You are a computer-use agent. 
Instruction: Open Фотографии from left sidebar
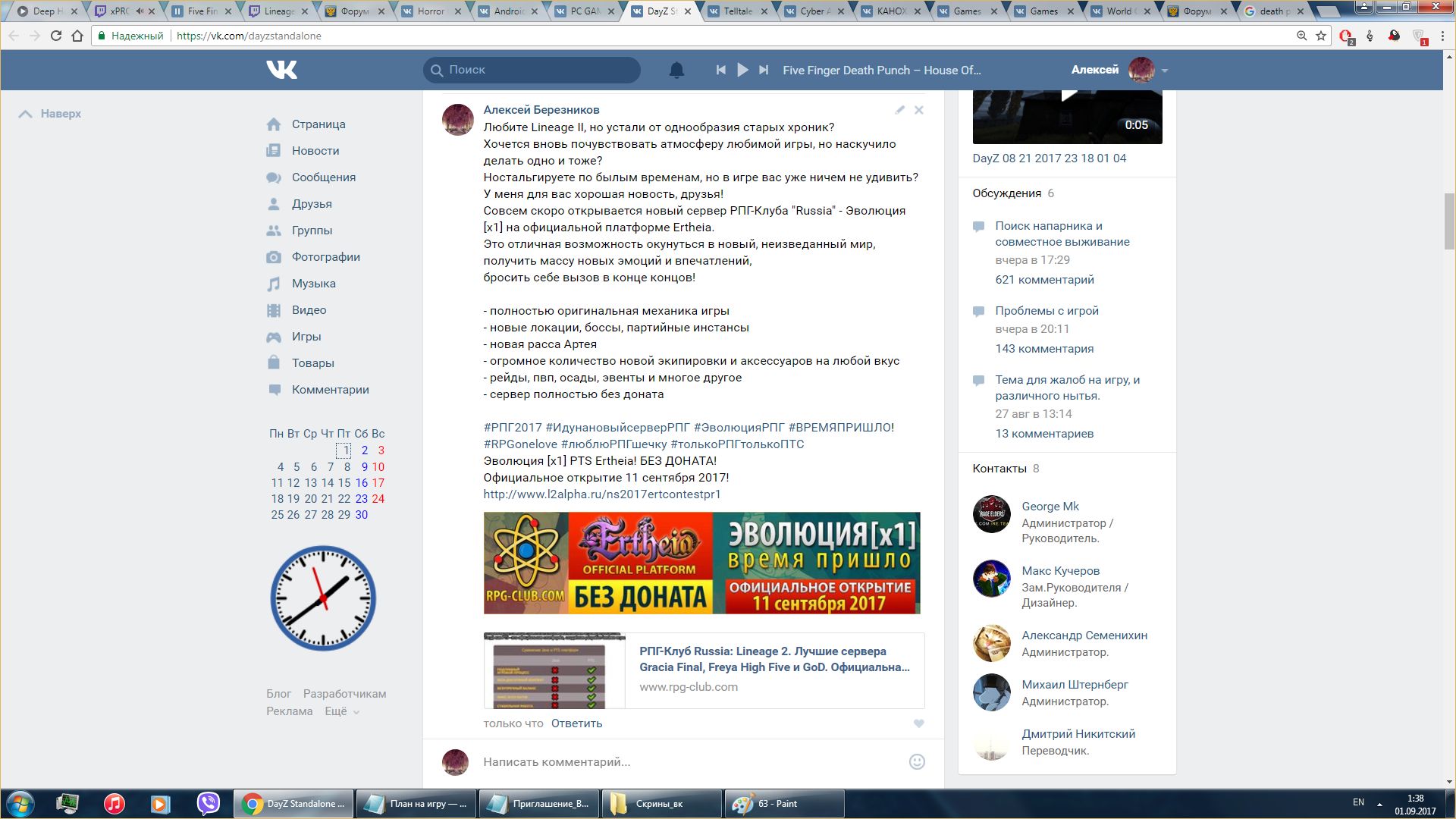pos(326,257)
